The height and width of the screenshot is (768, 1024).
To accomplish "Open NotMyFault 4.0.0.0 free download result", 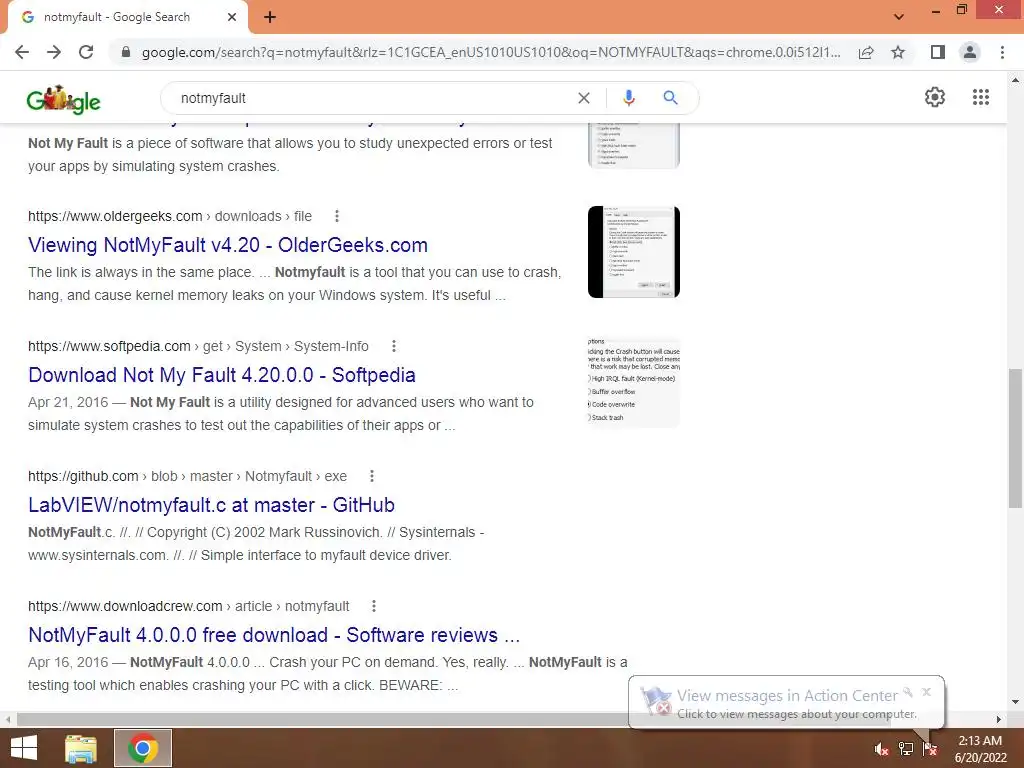I will click(x=274, y=635).
